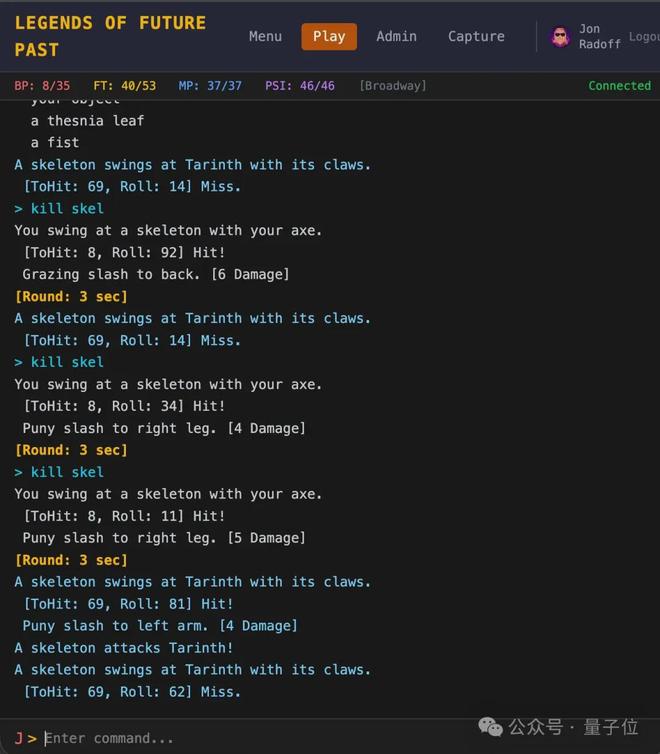Switch to the Play tab
This screenshot has height=754, width=660.
pyautogui.click(x=328, y=36)
